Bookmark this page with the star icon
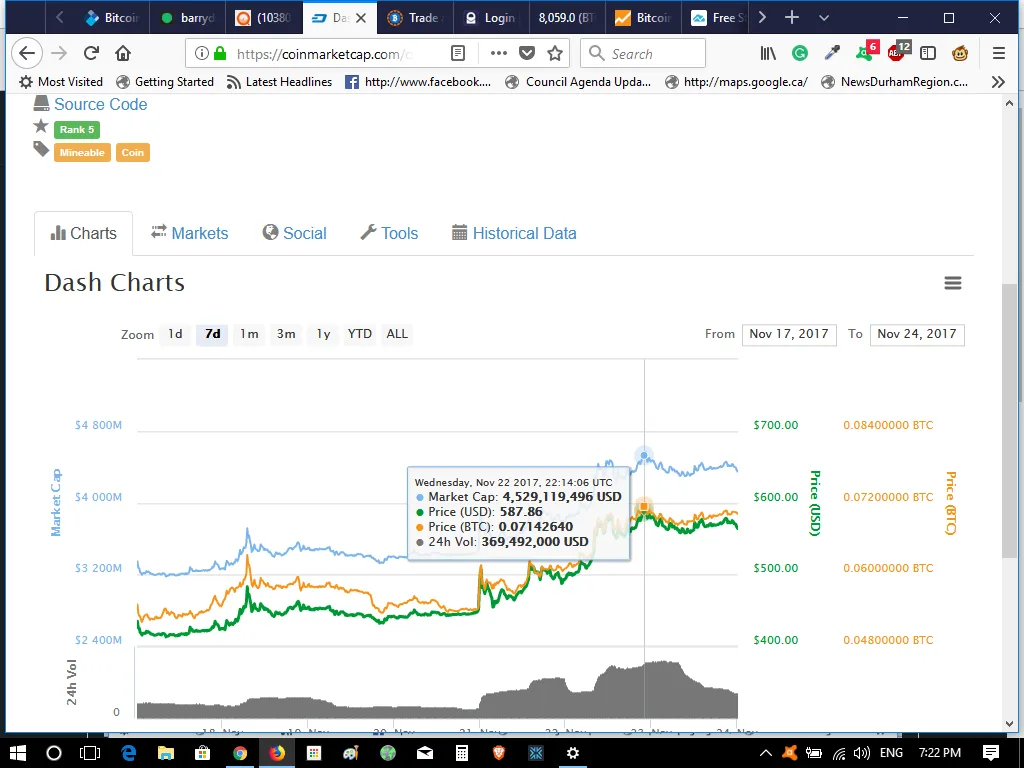This screenshot has width=1024, height=768. 555,54
